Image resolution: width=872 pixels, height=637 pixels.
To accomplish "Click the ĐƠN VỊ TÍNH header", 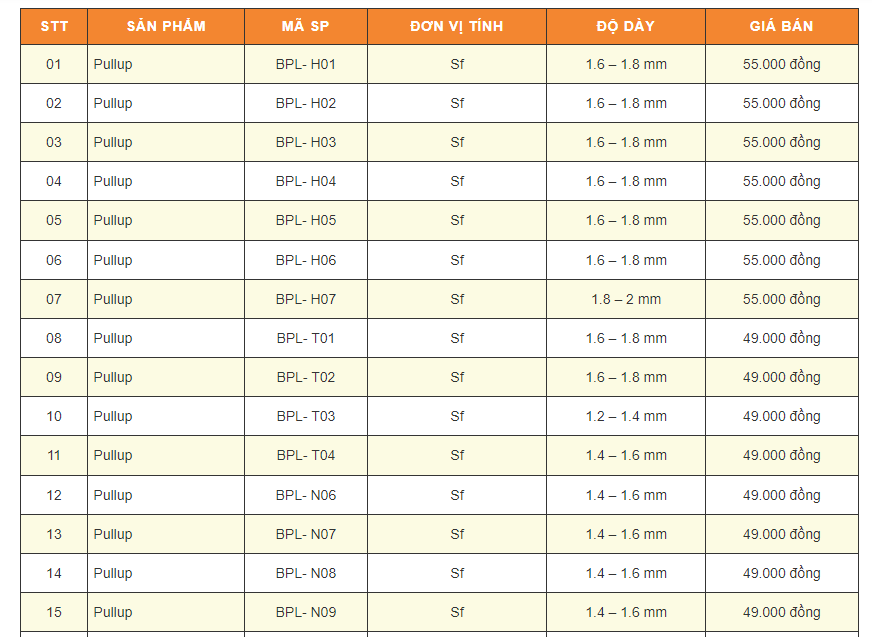I will click(456, 26).
